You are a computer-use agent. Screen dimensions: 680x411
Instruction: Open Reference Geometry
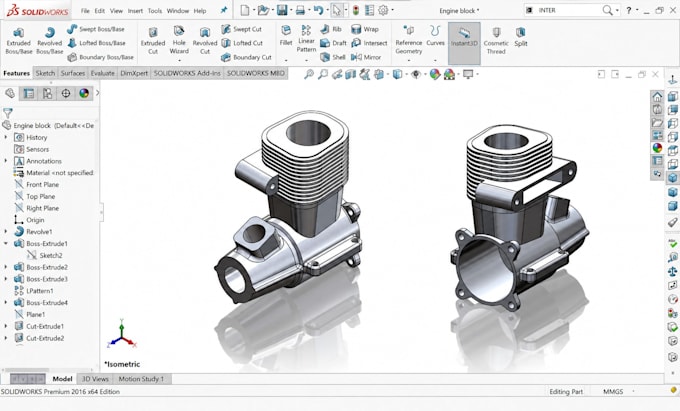pyautogui.click(x=409, y=40)
